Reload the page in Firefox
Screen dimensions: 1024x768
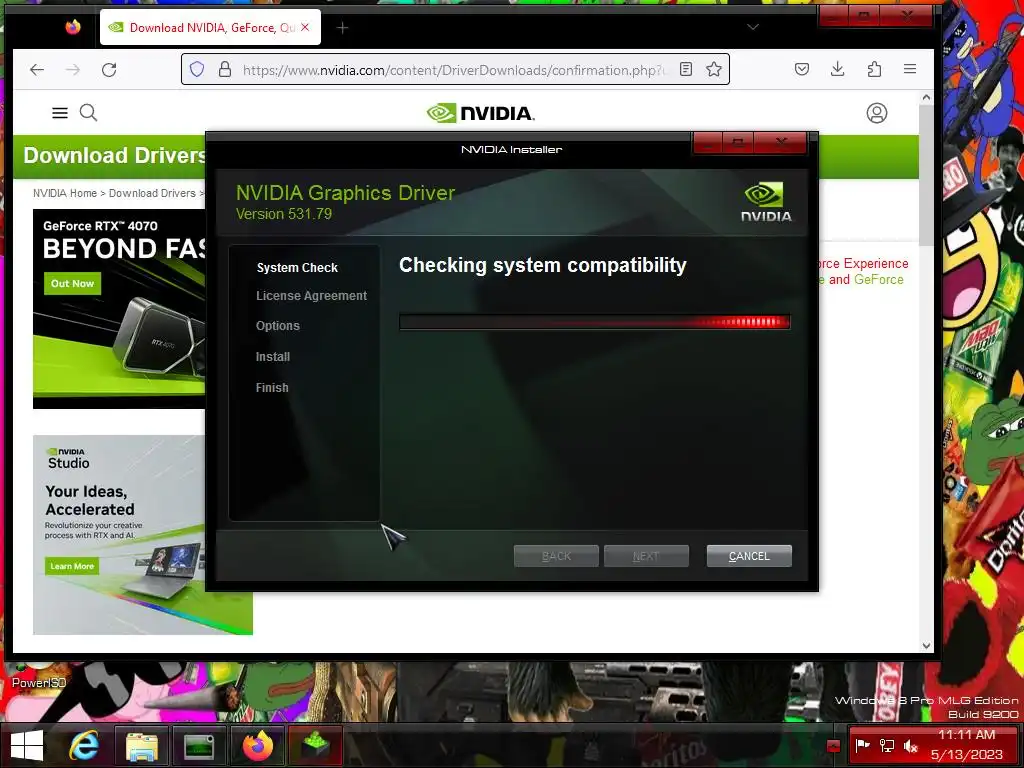click(109, 69)
